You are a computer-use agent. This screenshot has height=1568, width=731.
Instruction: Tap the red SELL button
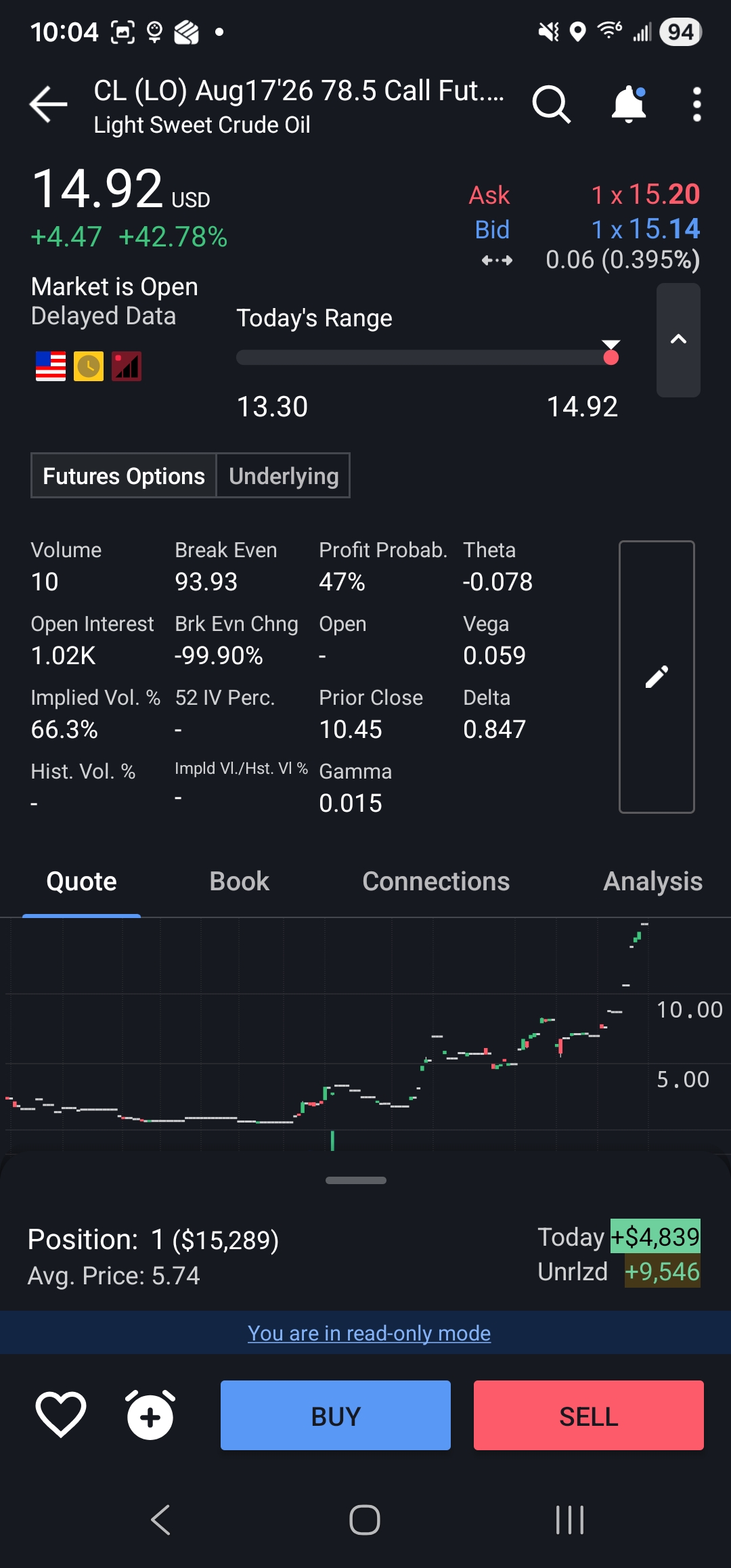coord(589,1415)
